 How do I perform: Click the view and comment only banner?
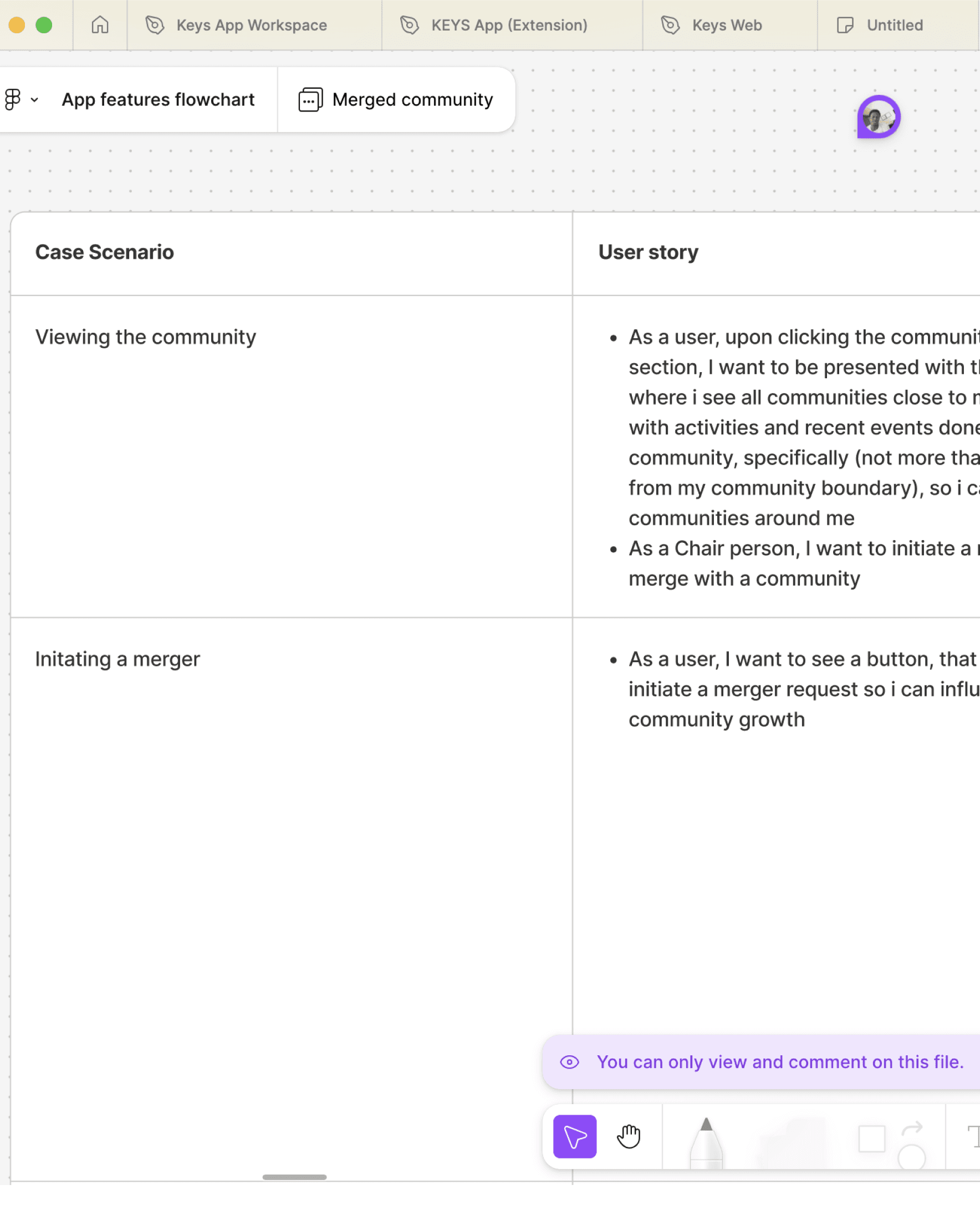(x=780, y=1062)
